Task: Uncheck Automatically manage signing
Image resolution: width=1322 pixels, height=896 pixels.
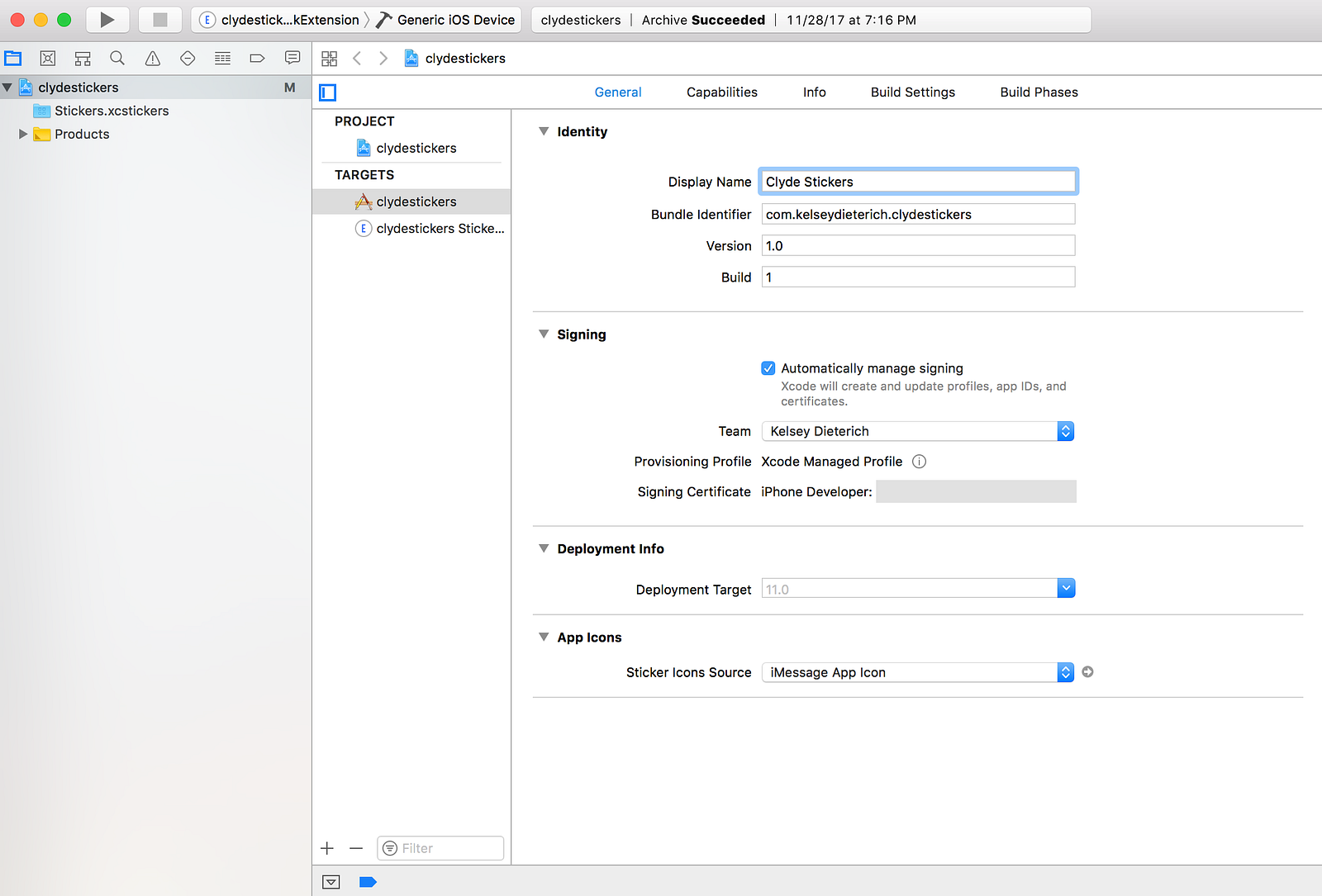Action: click(x=768, y=368)
